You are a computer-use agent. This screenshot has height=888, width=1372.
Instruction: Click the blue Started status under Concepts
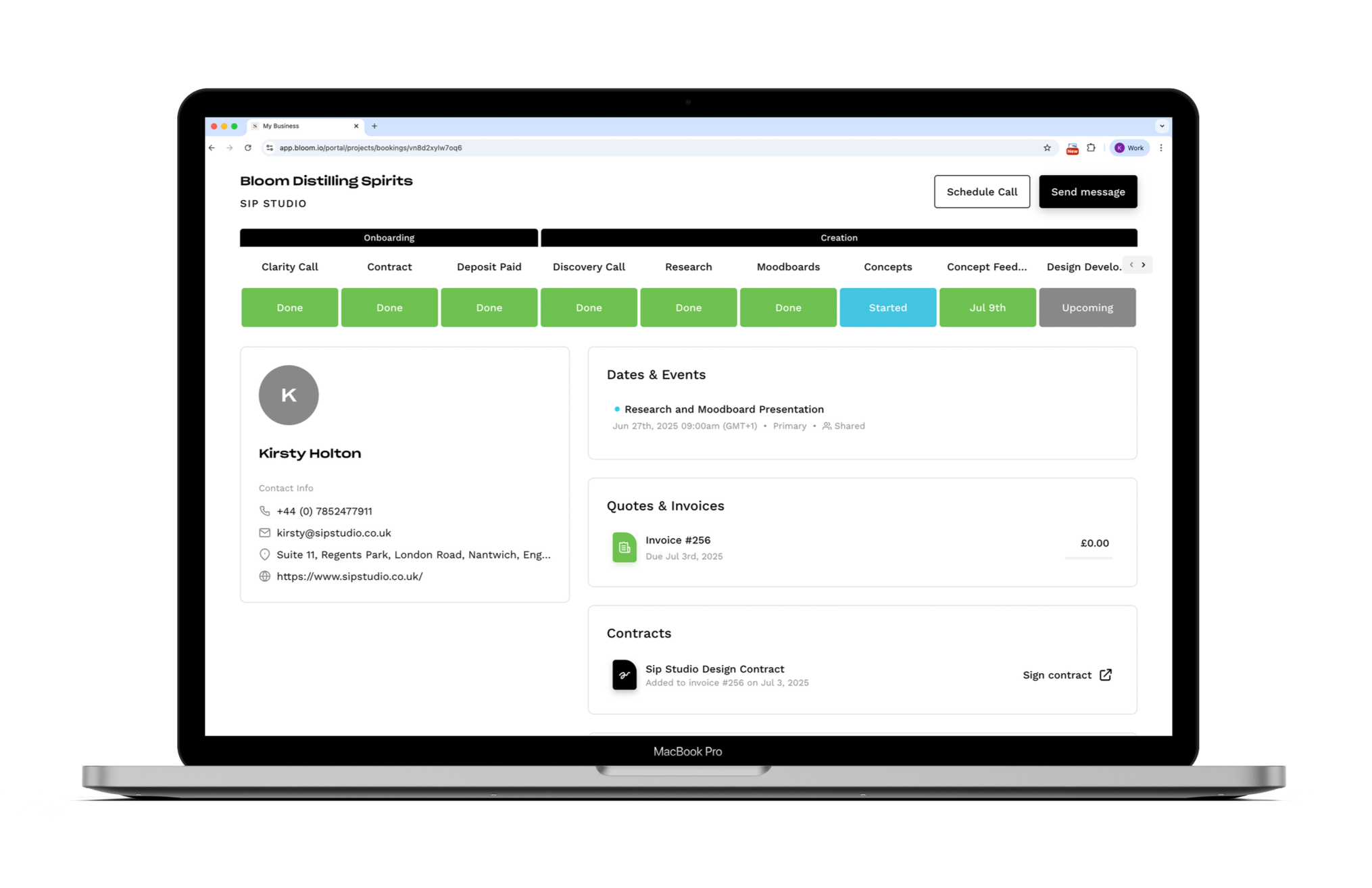click(887, 307)
